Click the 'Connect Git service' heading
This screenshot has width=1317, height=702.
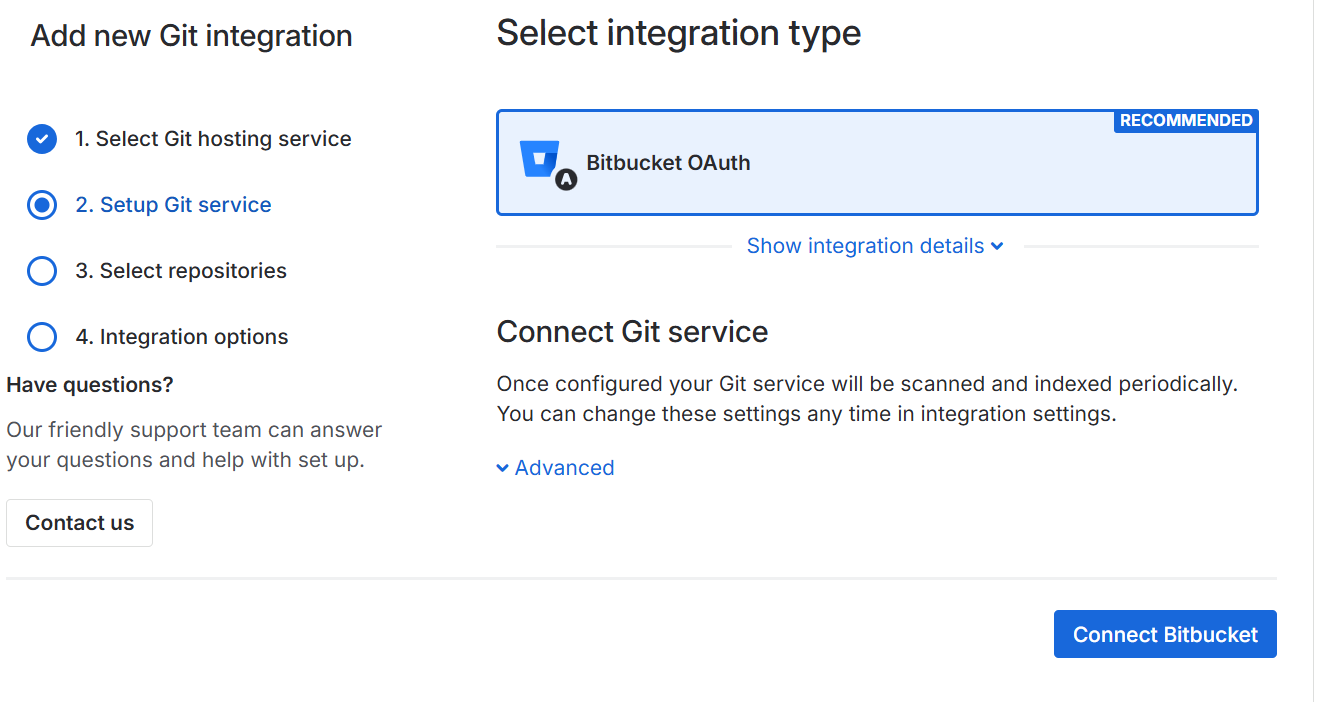click(x=632, y=331)
